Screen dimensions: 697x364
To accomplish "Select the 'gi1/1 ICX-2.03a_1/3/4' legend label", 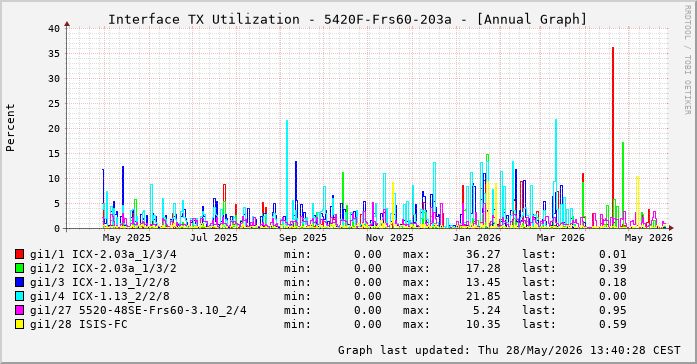I will [103, 254].
